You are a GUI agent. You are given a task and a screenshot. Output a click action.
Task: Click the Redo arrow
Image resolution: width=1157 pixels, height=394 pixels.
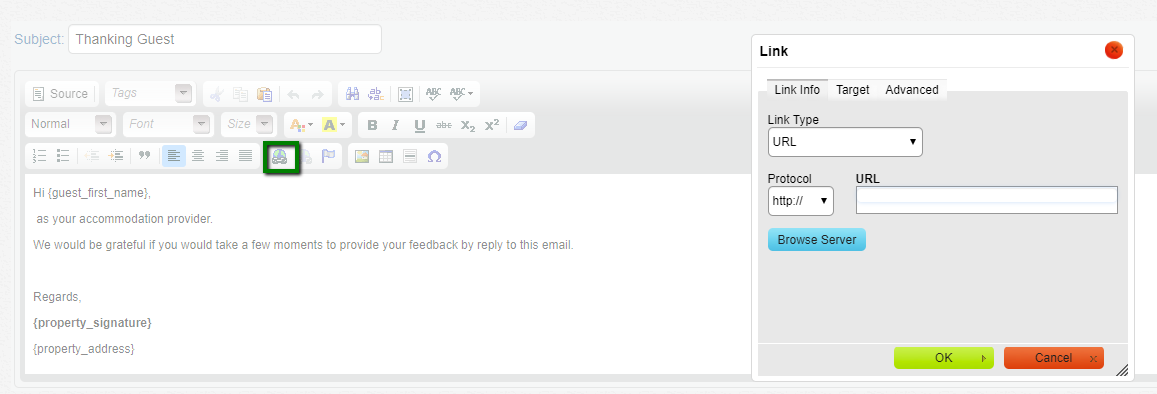[x=317, y=94]
